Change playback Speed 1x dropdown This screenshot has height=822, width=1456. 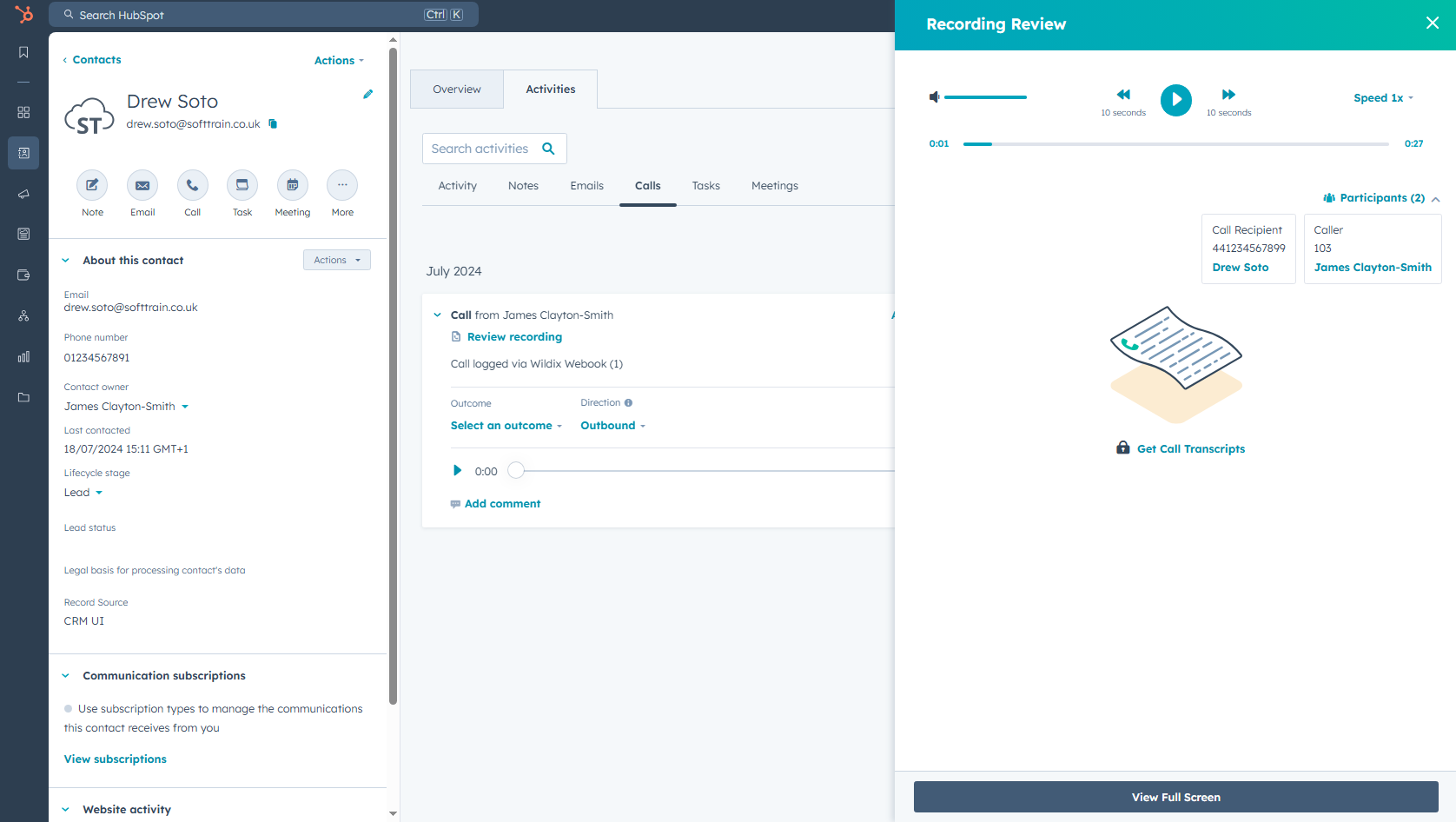click(x=1384, y=98)
